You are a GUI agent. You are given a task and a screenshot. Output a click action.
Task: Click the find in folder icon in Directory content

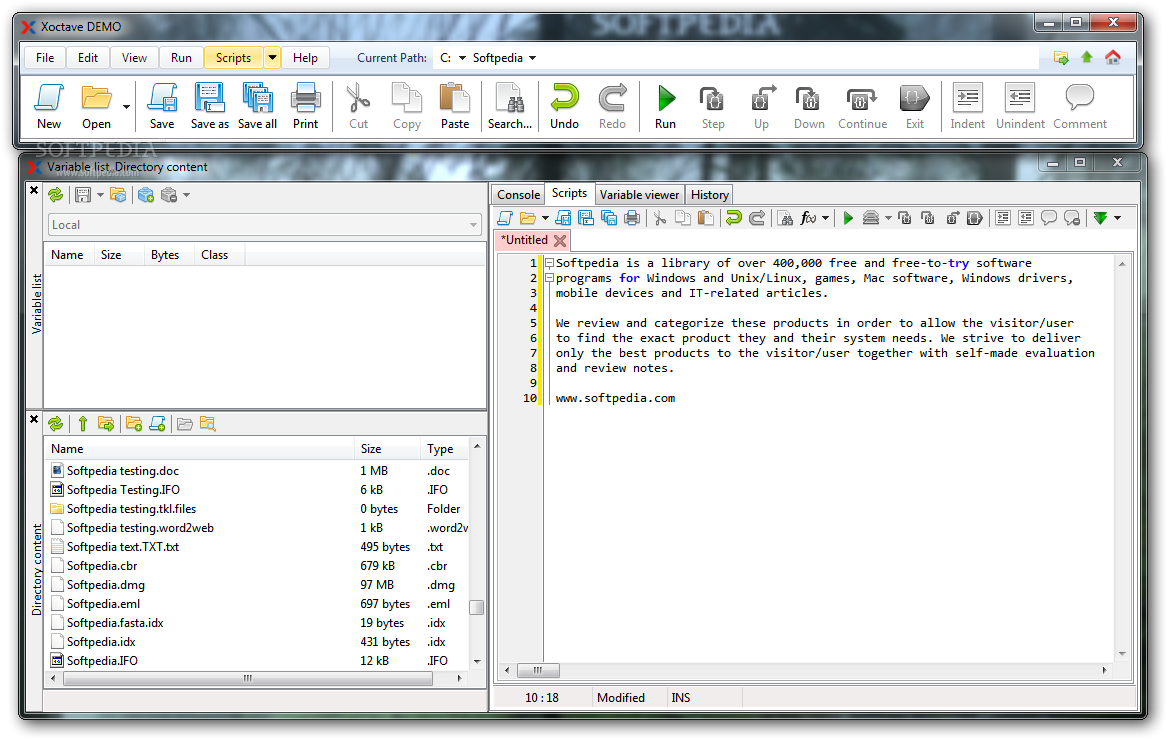click(208, 424)
